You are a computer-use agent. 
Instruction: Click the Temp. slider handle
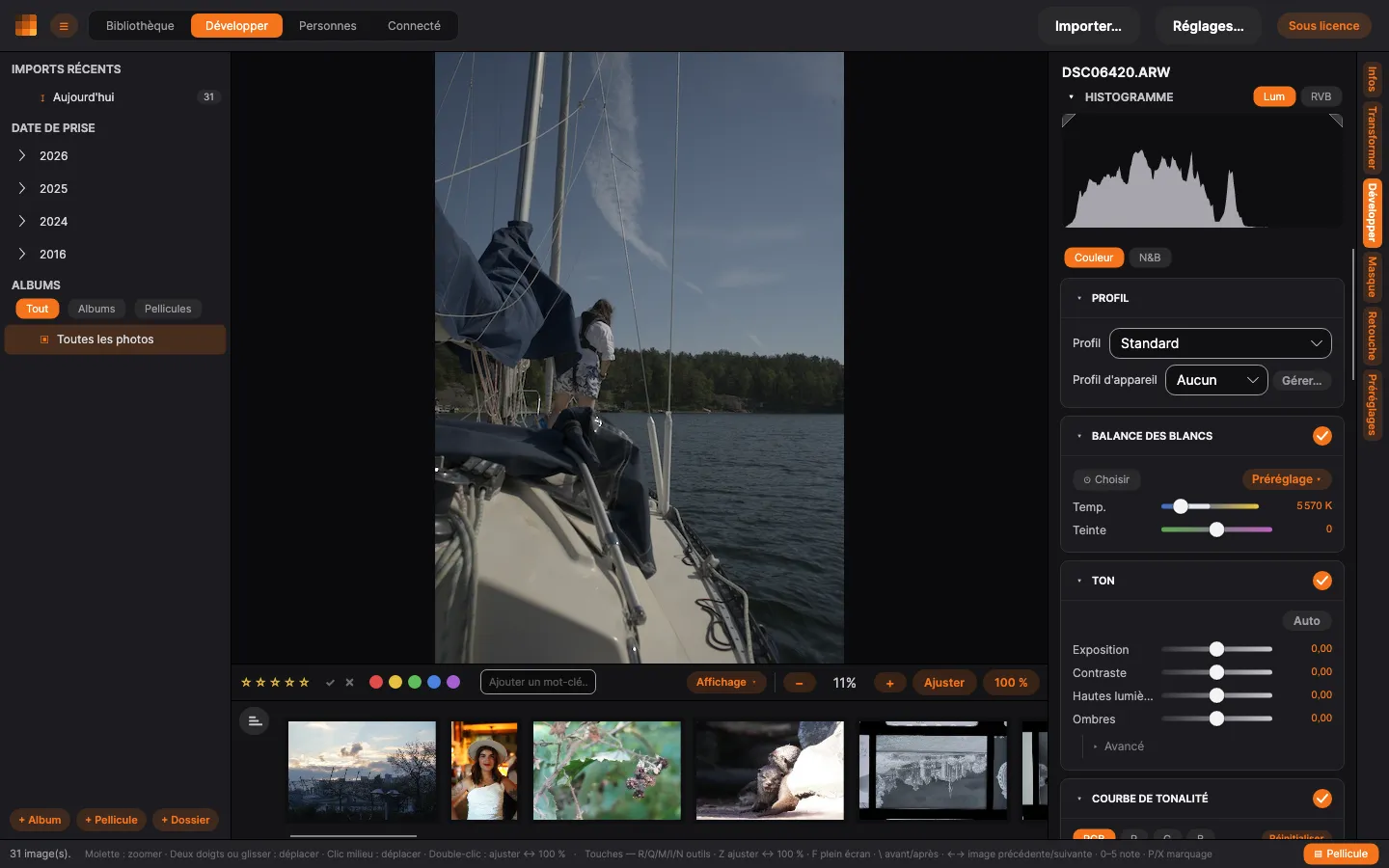coord(1181,506)
